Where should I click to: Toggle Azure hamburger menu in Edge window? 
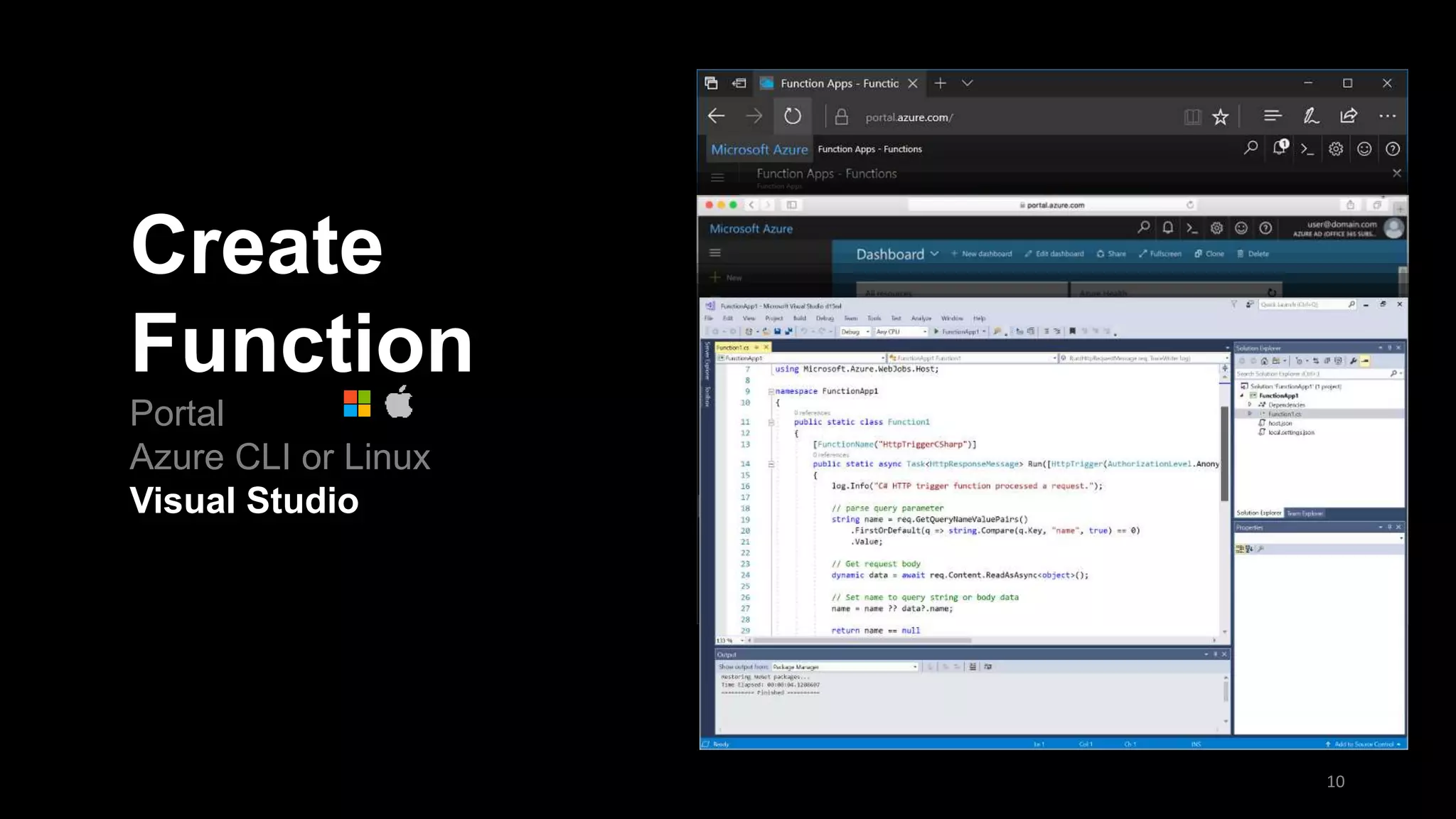point(717,177)
